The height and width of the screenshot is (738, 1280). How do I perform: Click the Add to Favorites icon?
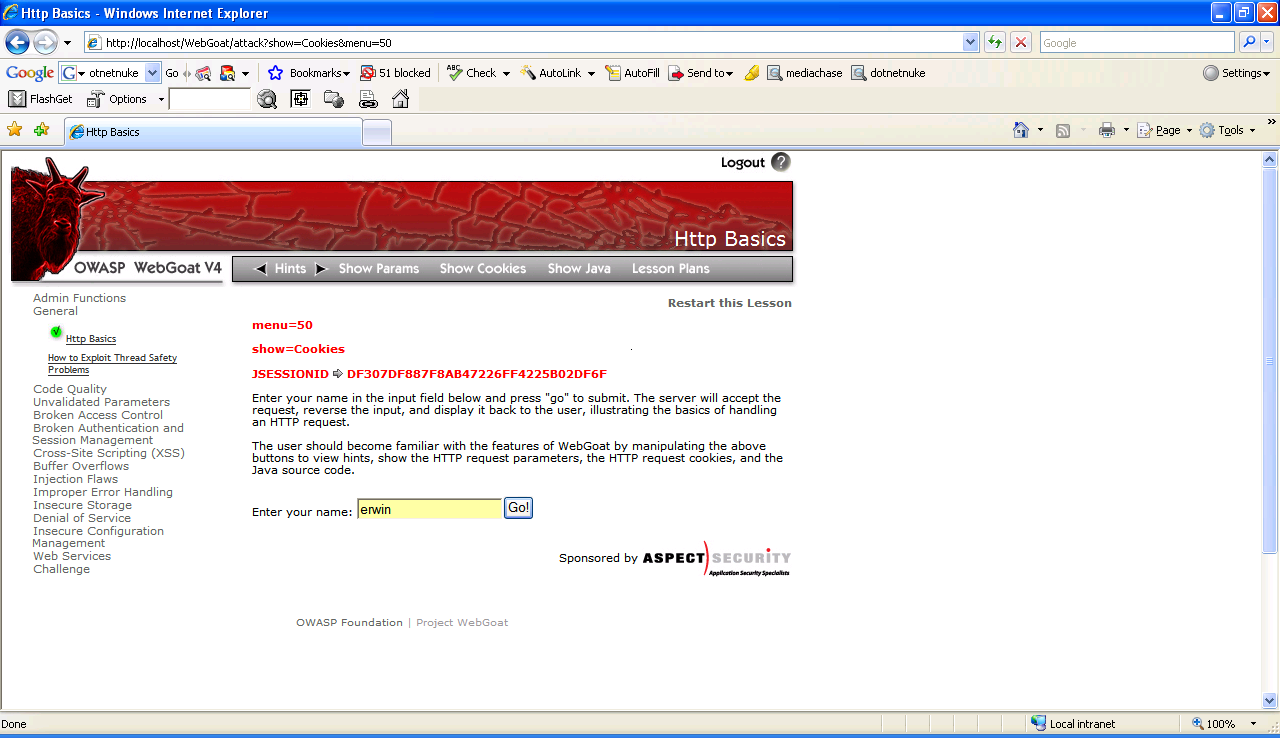(x=41, y=130)
